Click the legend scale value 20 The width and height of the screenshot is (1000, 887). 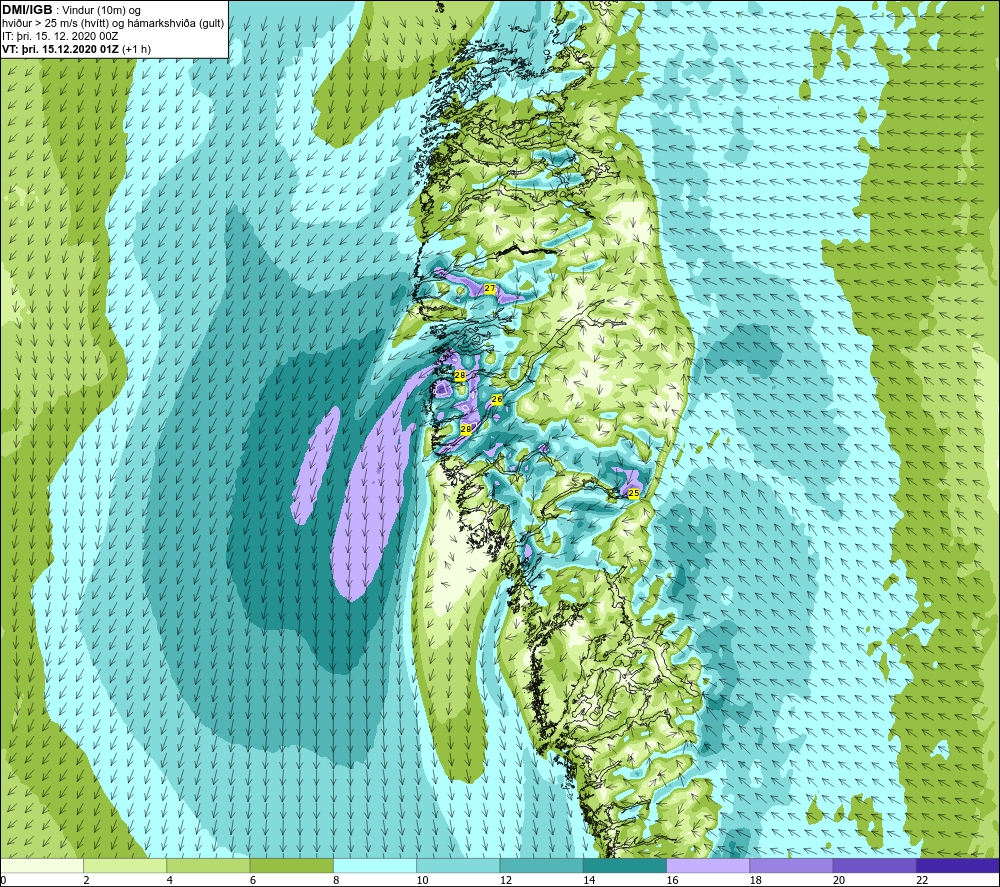(x=839, y=880)
